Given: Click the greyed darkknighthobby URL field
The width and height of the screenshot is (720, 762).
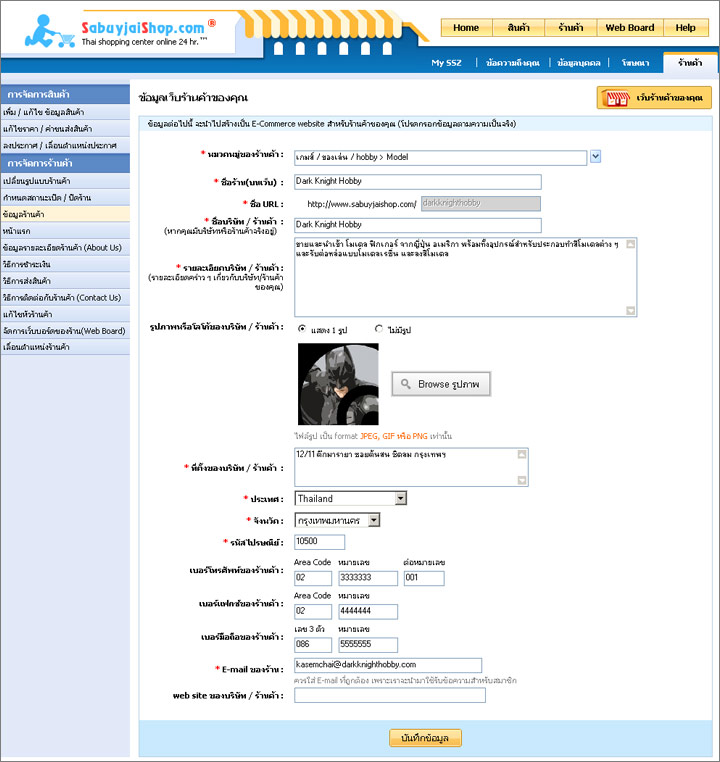Looking at the screenshot, I should (480, 204).
